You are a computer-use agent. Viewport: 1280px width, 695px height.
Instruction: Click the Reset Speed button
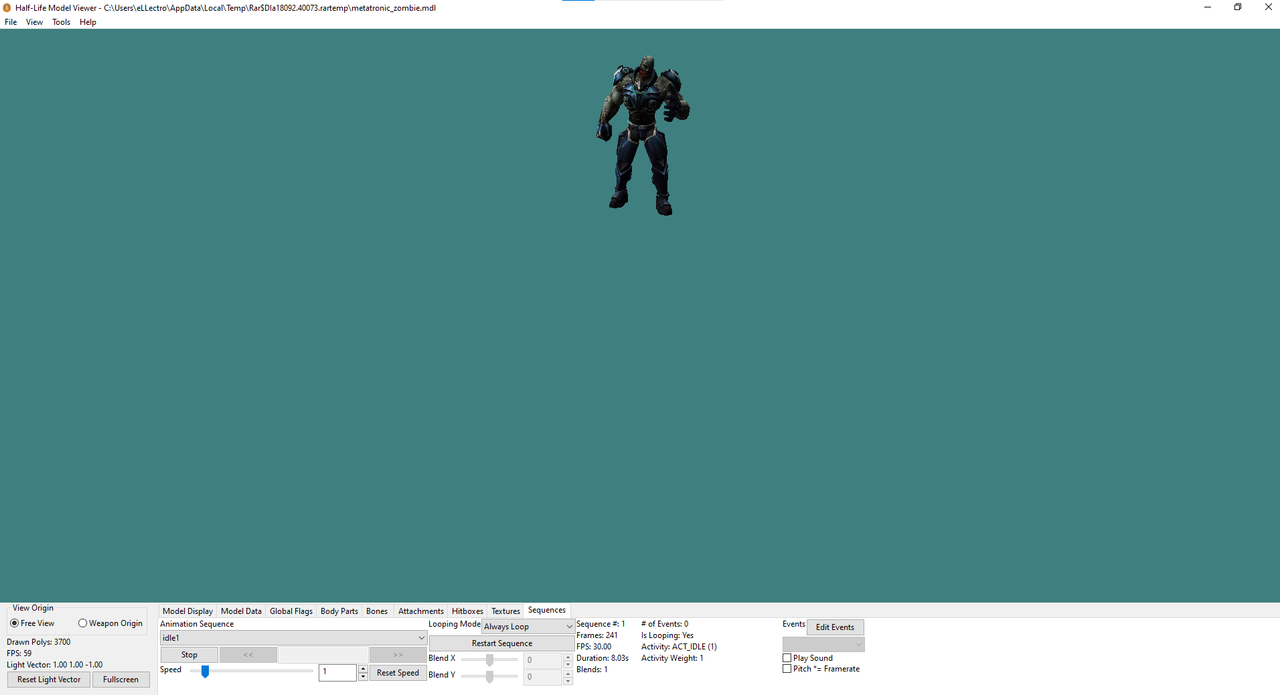(x=398, y=673)
